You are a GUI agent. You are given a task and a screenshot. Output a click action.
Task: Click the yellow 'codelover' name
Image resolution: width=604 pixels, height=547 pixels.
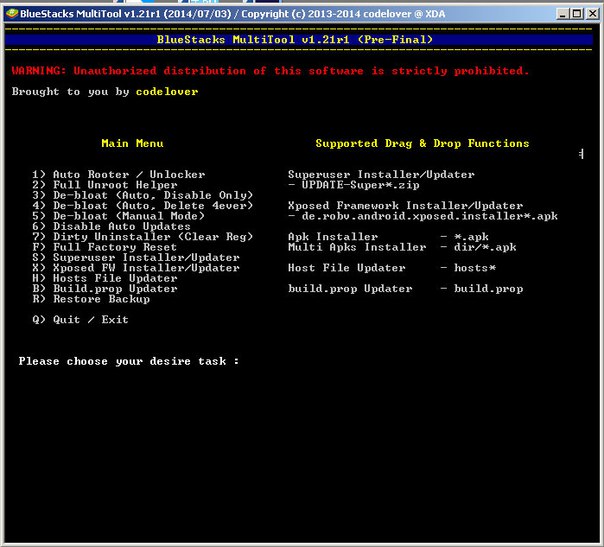[x=167, y=92]
